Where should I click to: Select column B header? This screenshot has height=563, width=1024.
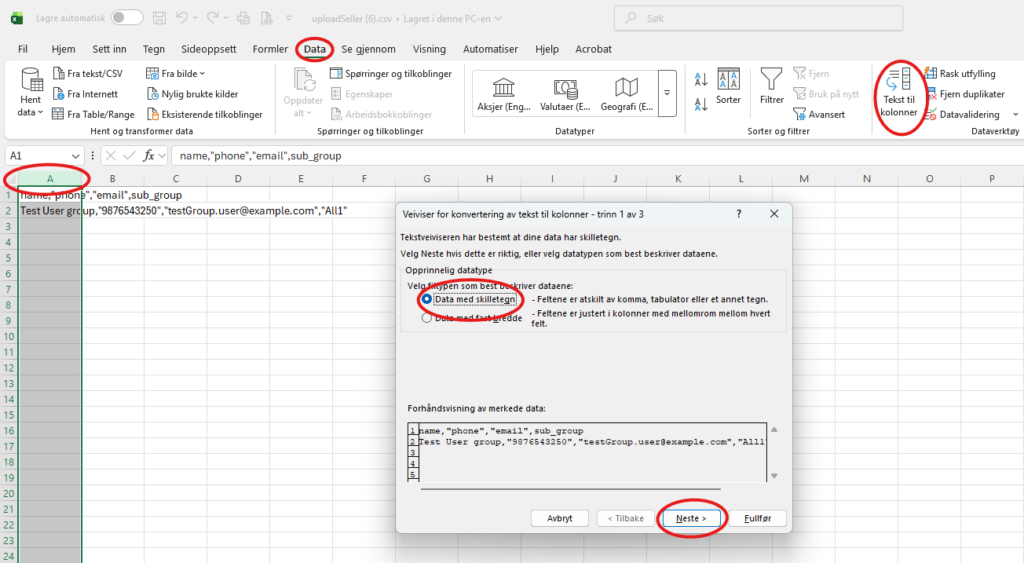click(x=112, y=178)
